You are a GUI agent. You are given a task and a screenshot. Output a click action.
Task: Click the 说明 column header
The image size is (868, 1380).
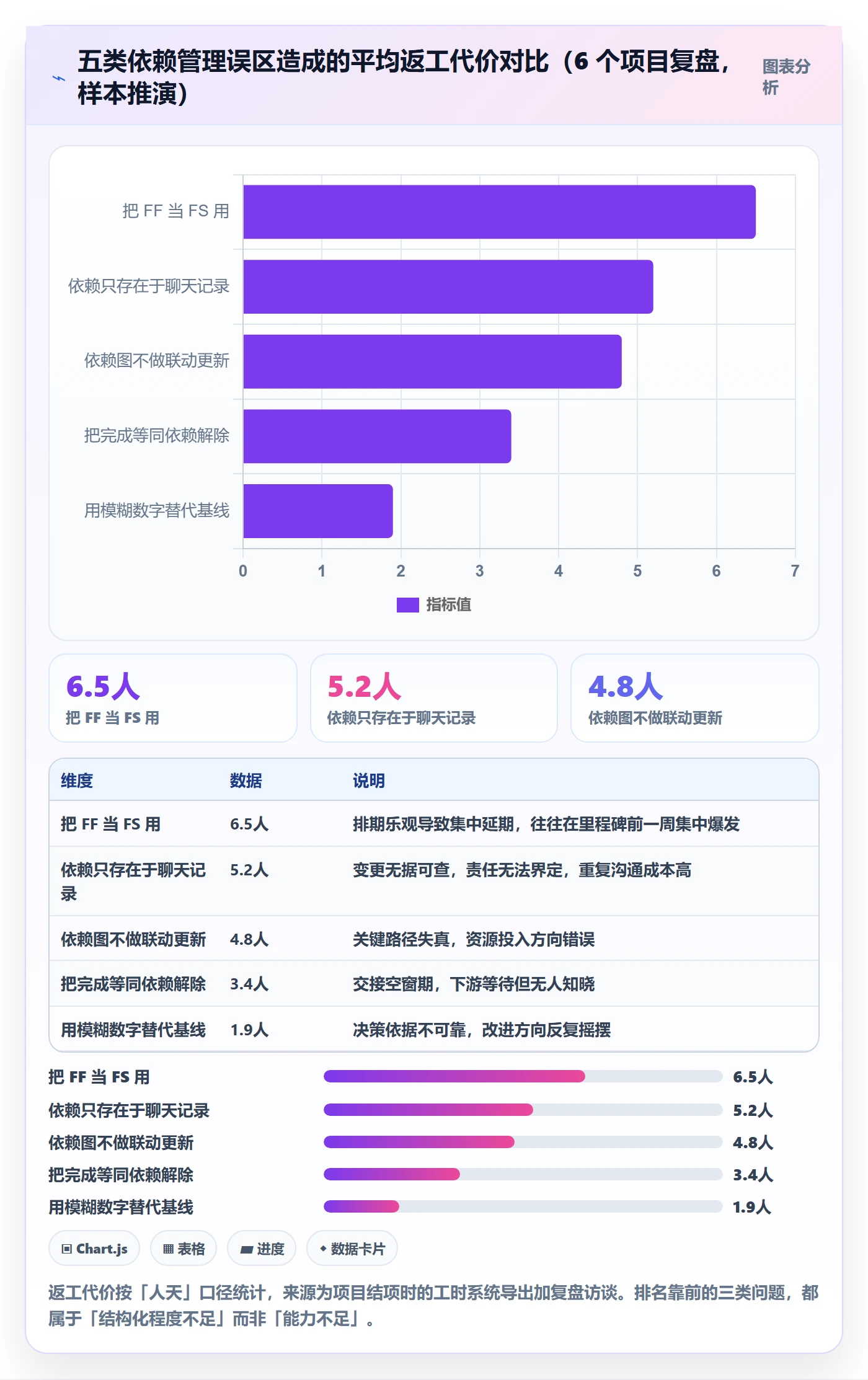369,781
